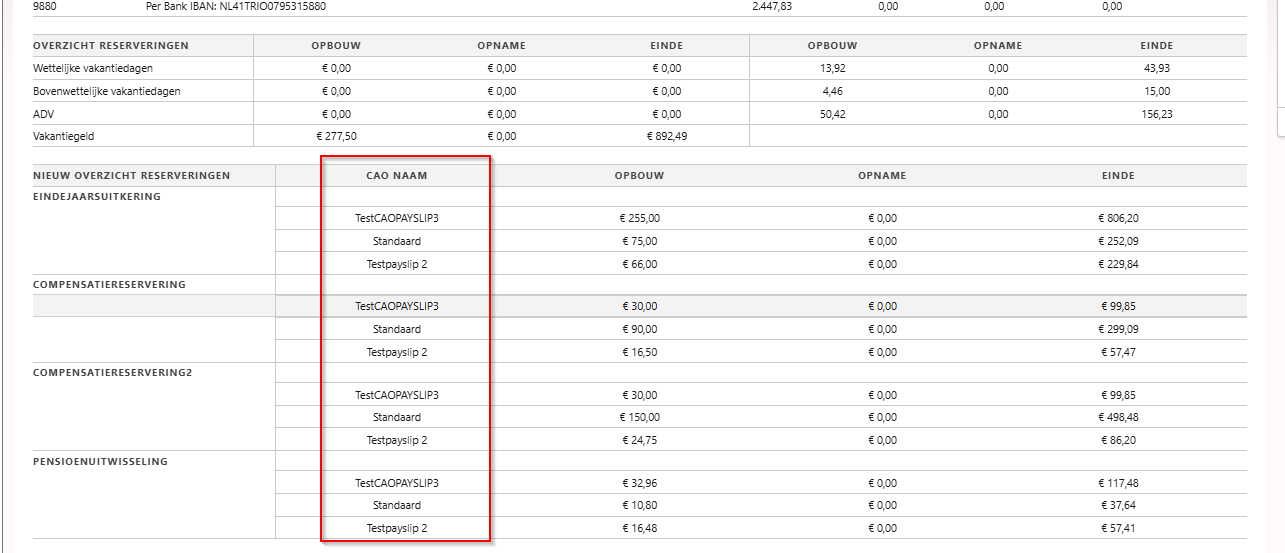Click the 2.447,83 bank amount

pyautogui.click(x=771, y=6)
